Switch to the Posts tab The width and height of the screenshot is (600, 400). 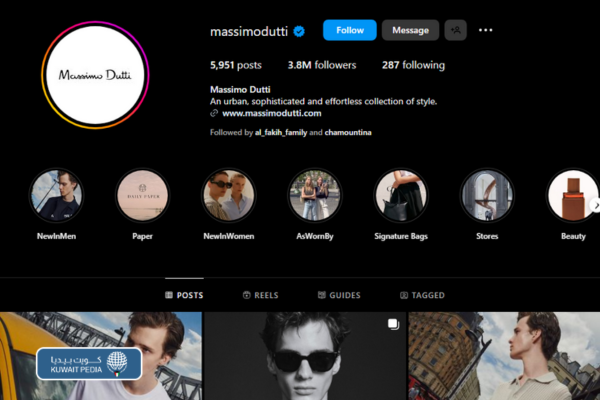184,295
